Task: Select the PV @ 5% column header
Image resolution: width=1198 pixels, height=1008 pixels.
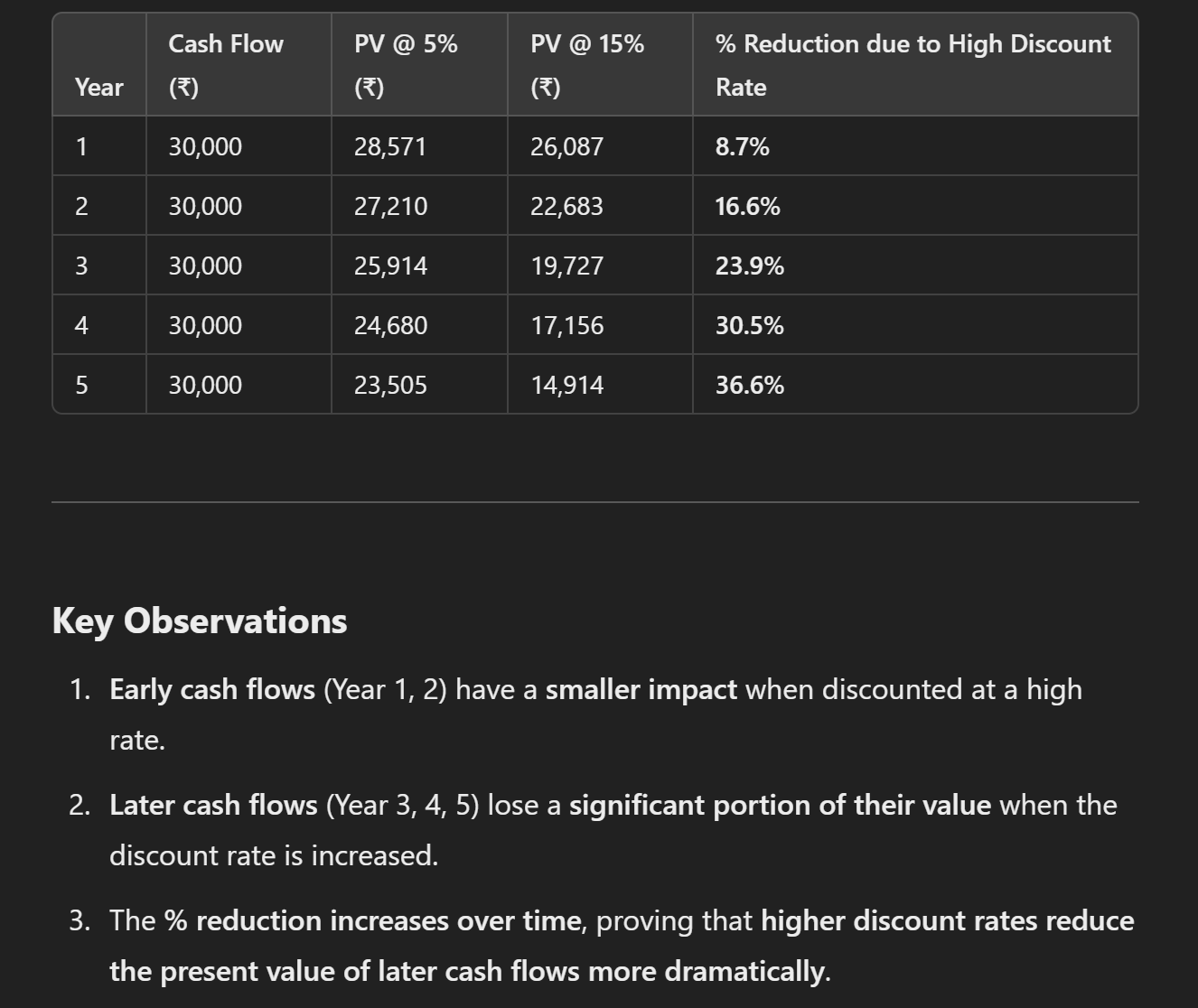Action: click(x=406, y=65)
